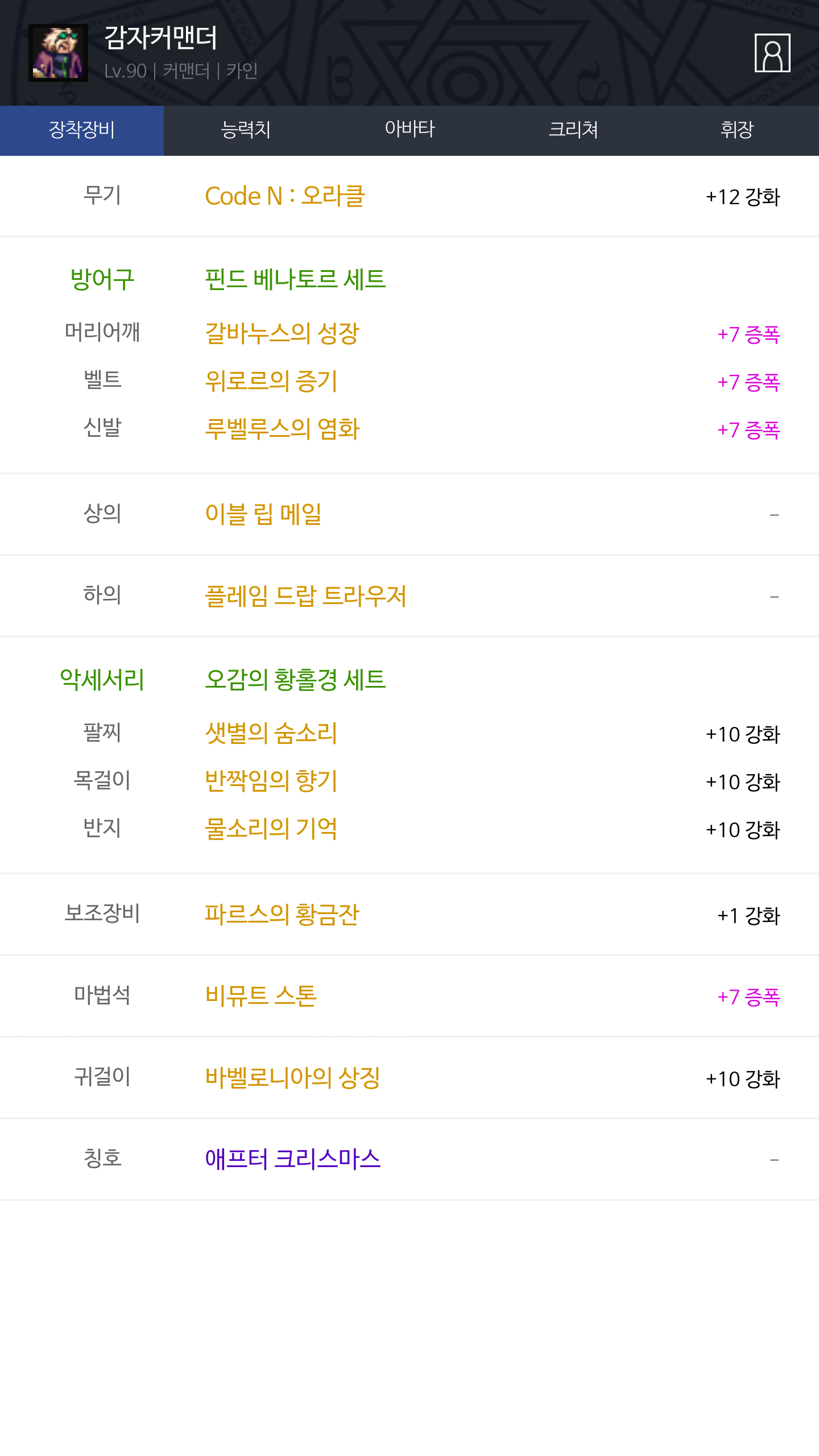Viewport: 819px width, 1456px height.
Task: Click the 애프터 크리스마스 title link
Action: 292,1159
